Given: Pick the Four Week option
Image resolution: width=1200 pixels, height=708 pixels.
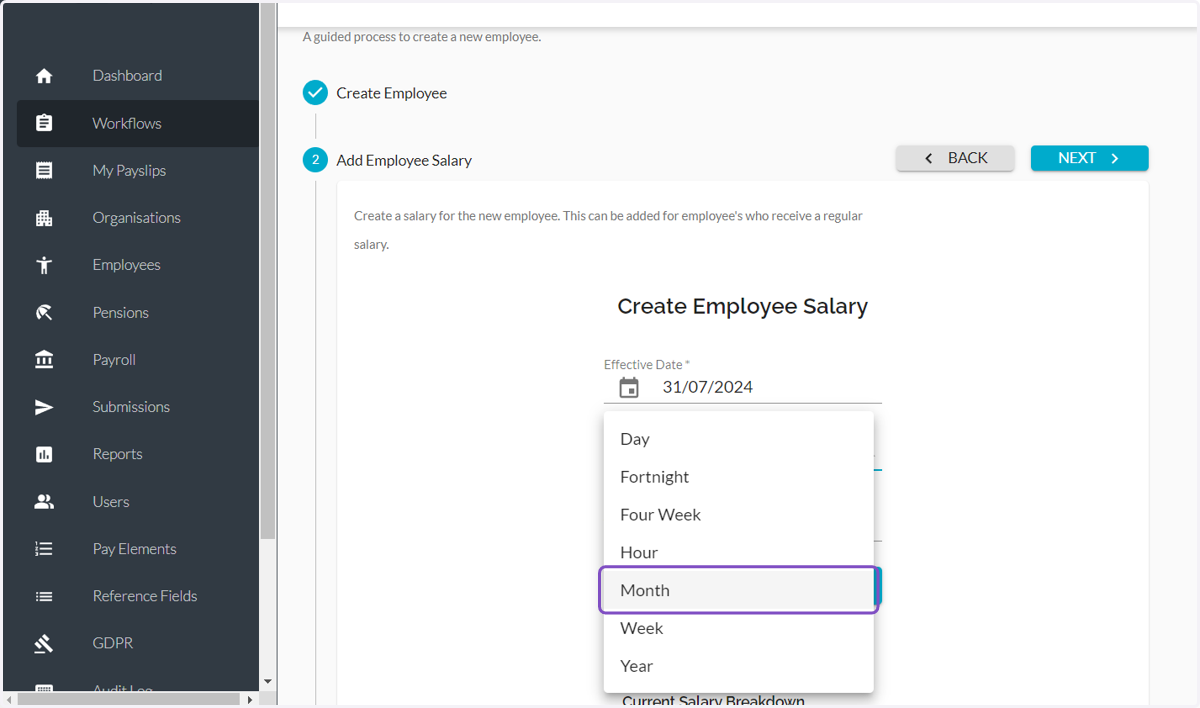Looking at the screenshot, I should point(738,515).
